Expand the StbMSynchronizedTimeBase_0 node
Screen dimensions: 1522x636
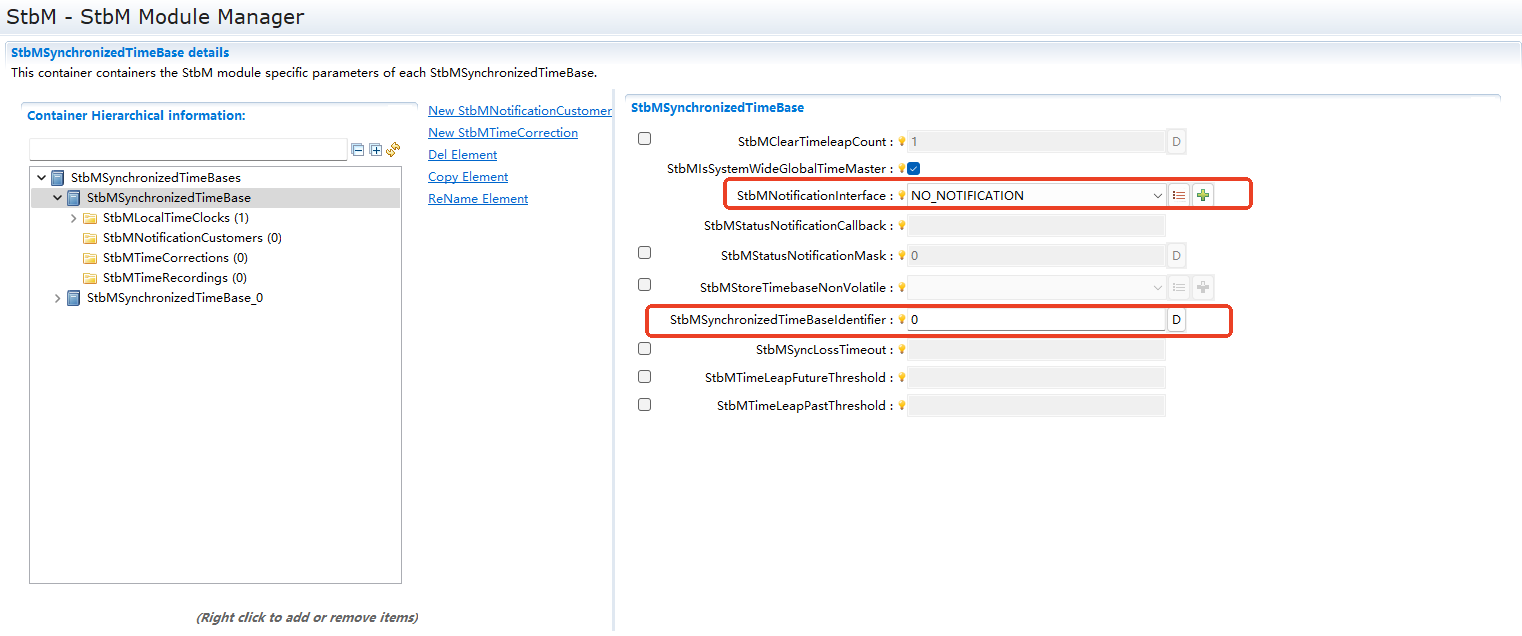pos(58,298)
